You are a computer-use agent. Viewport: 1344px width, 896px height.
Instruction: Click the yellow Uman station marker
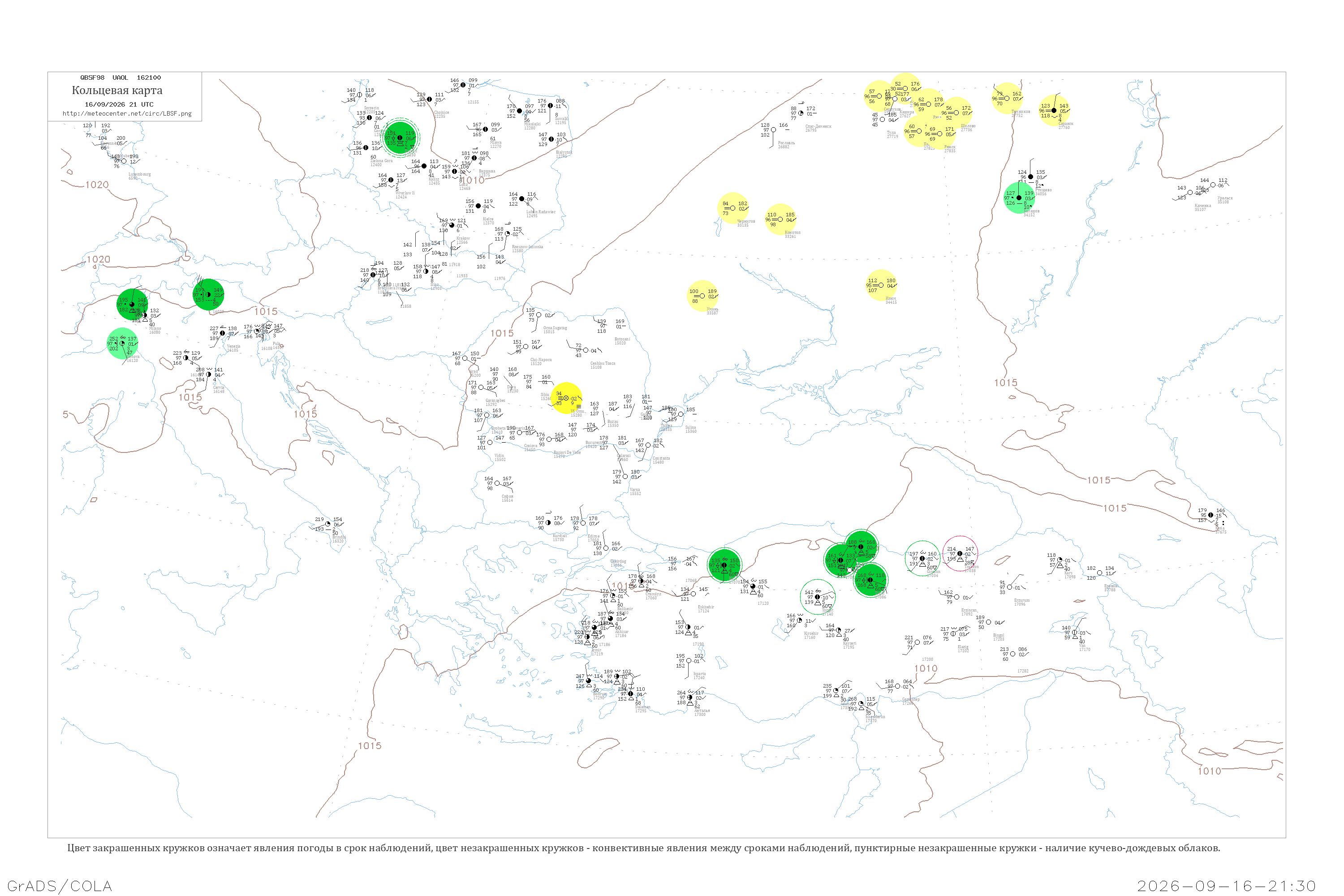click(x=702, y=296)
